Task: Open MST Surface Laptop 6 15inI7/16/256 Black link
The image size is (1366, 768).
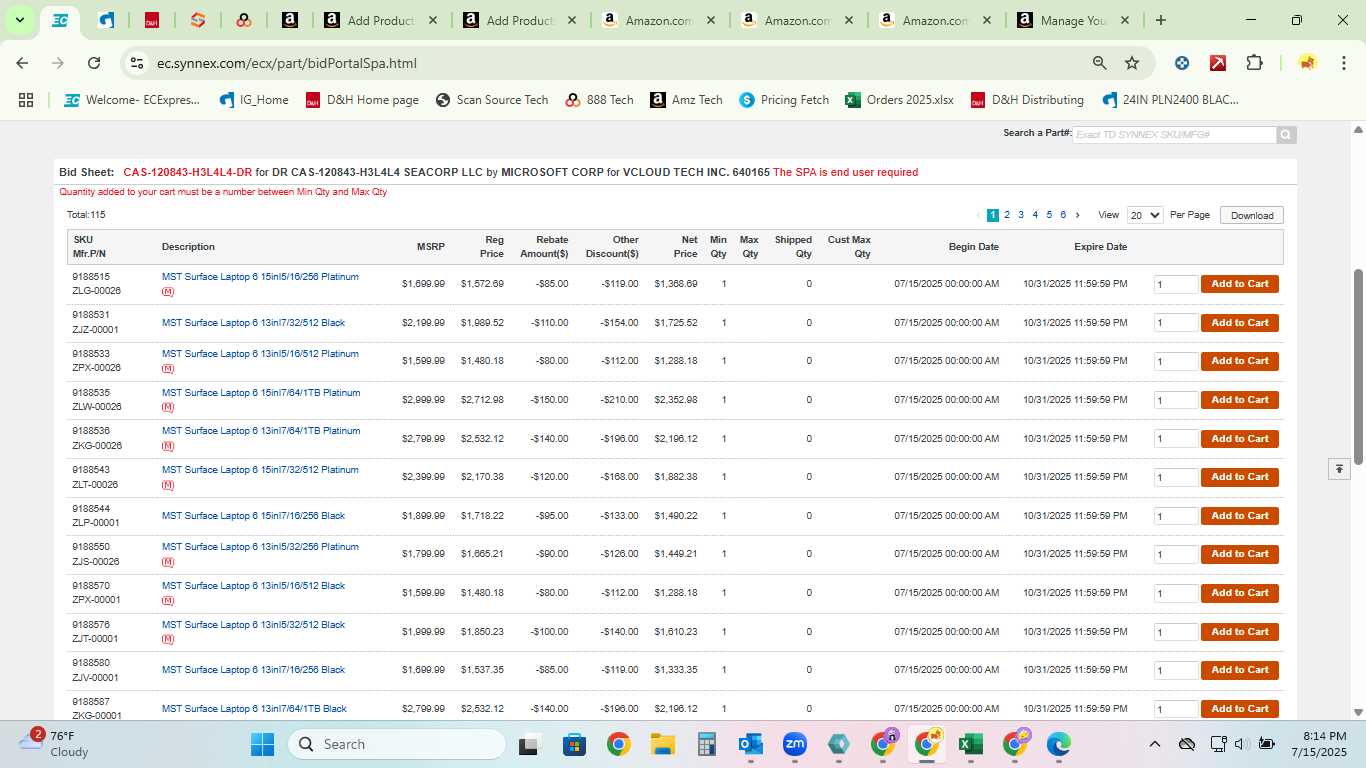Action: [x=253, y=516]
